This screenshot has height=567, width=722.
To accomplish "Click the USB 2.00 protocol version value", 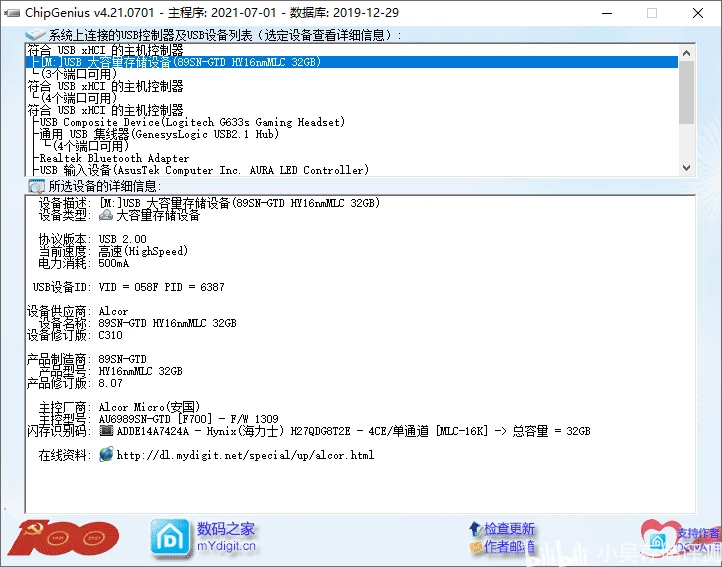I will (122, 239).
